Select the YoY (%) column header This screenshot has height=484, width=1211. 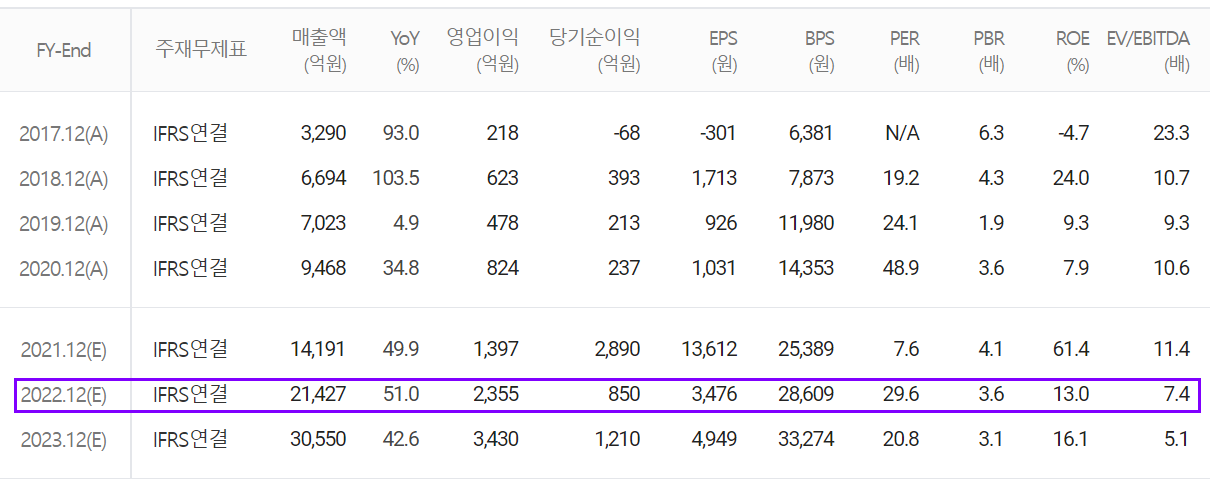(406, 51)
